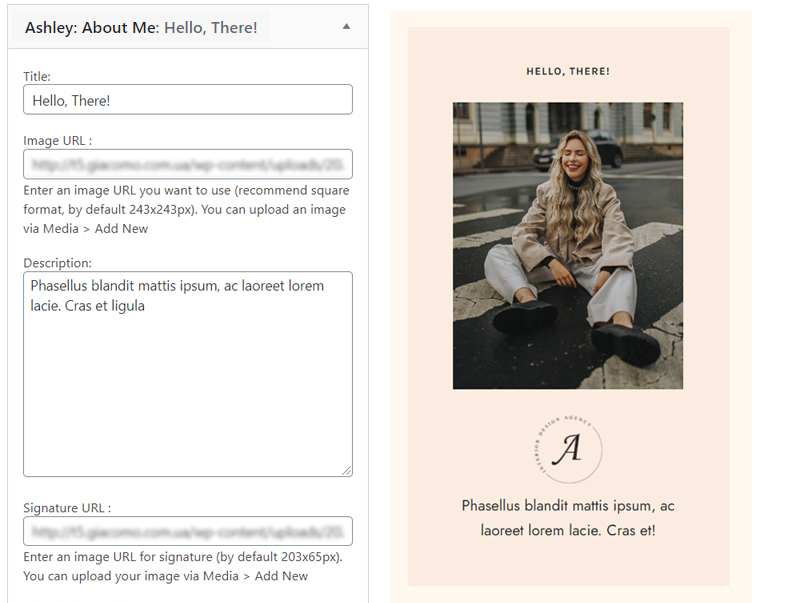
Task: Click inside the Image URL field
Action: point(187,164)
